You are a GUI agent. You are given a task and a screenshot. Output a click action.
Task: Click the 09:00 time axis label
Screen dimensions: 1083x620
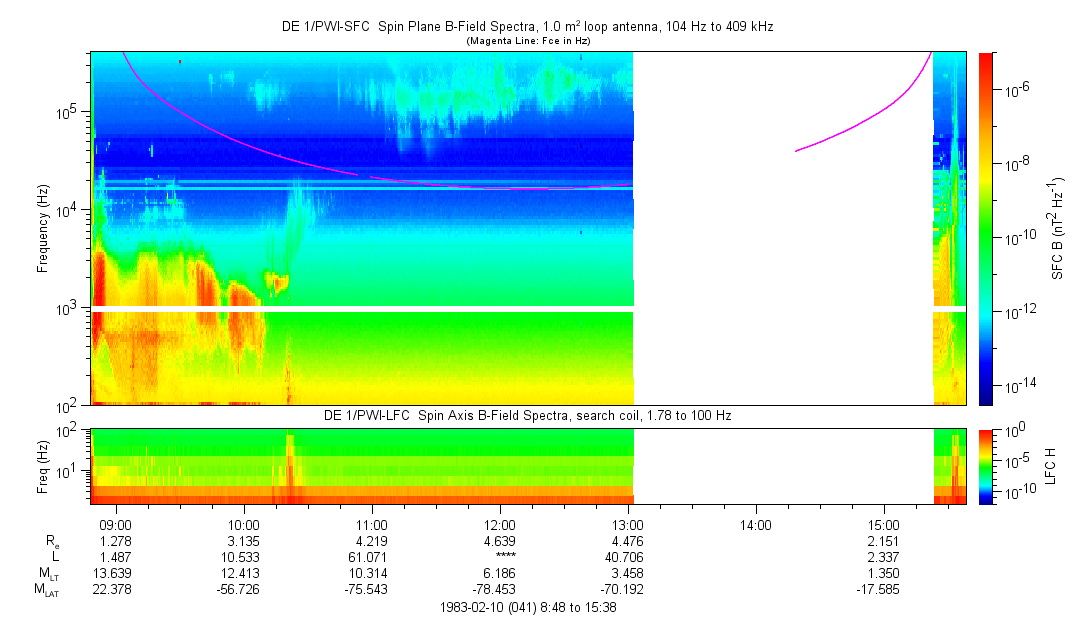117,525
